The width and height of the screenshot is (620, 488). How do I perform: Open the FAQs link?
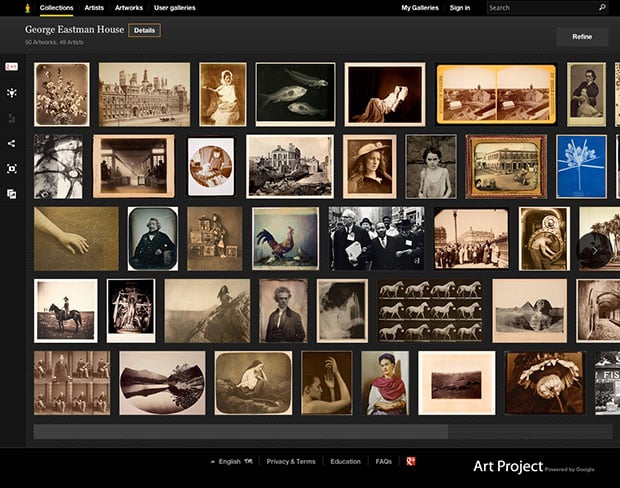coord(384,462)
